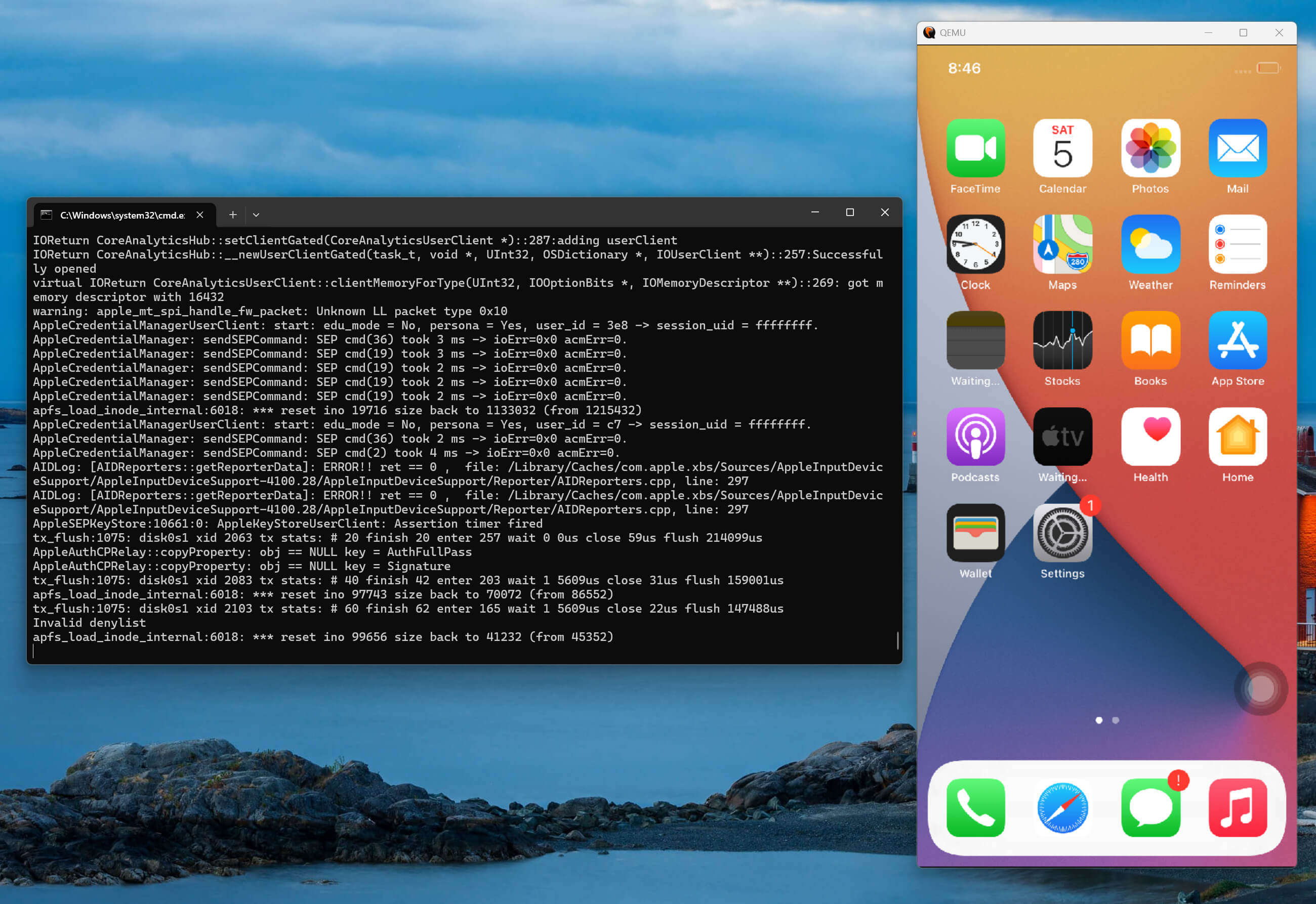The image size is (1316, 904).
Task: Launch the Health app
Action: (1150, 437)
